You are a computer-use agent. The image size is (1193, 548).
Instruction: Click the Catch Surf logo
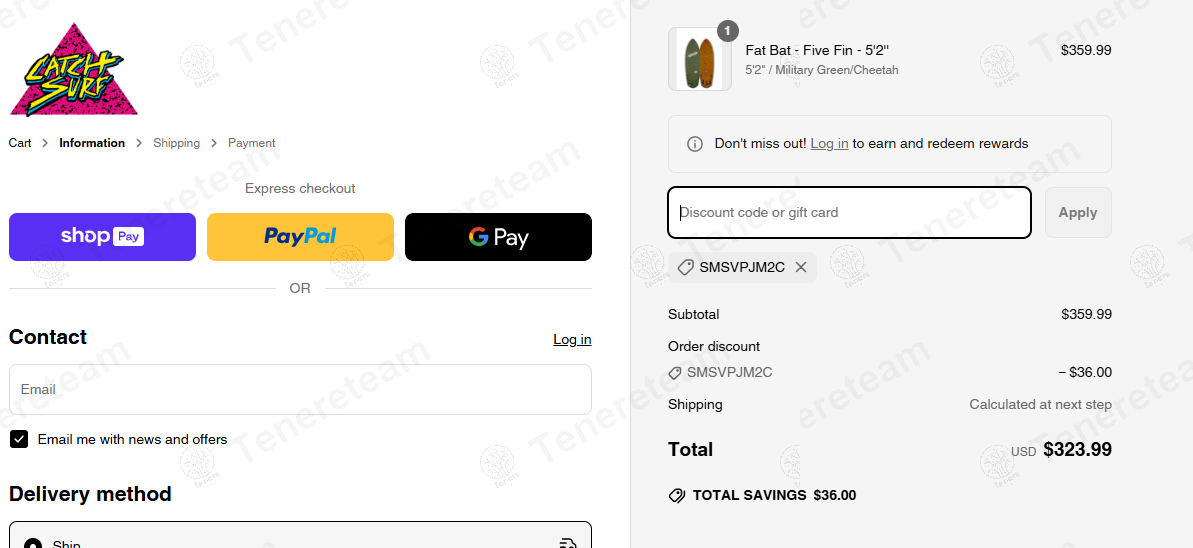tap(73, 71)
